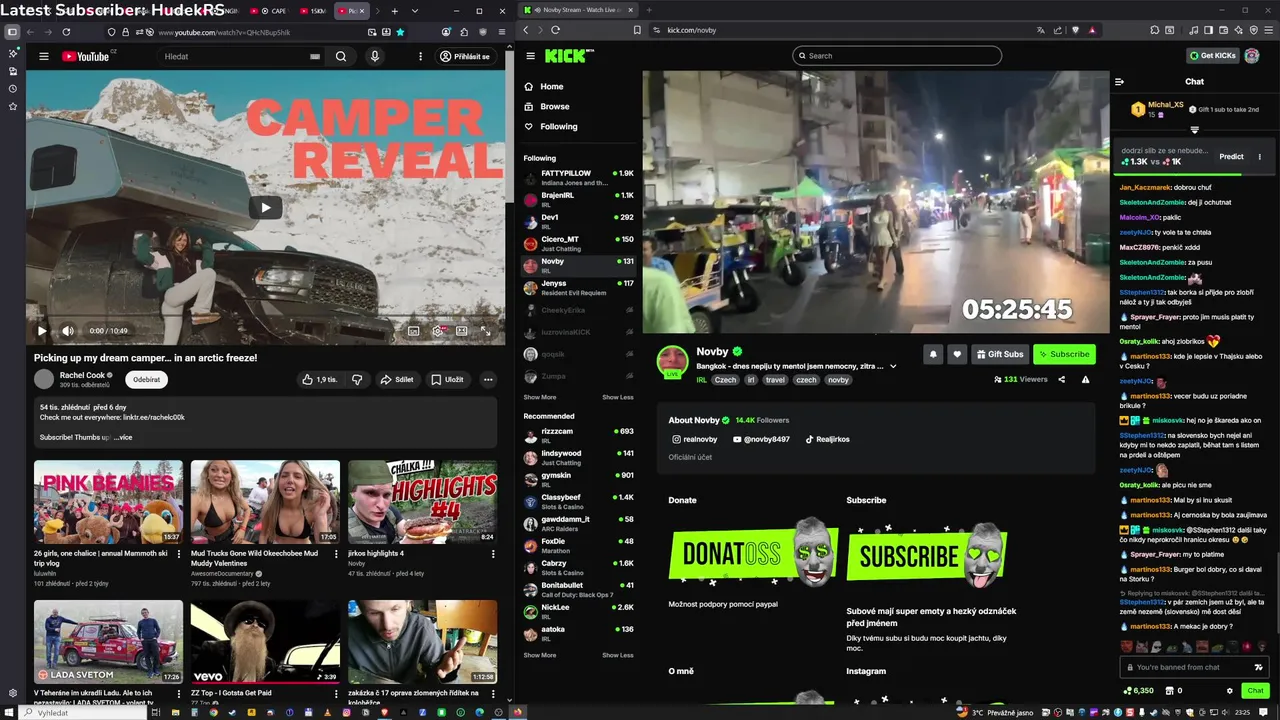Open new tab in YouTube browser window
This screenshot has height=720, width=1280.
coord(394,11)
